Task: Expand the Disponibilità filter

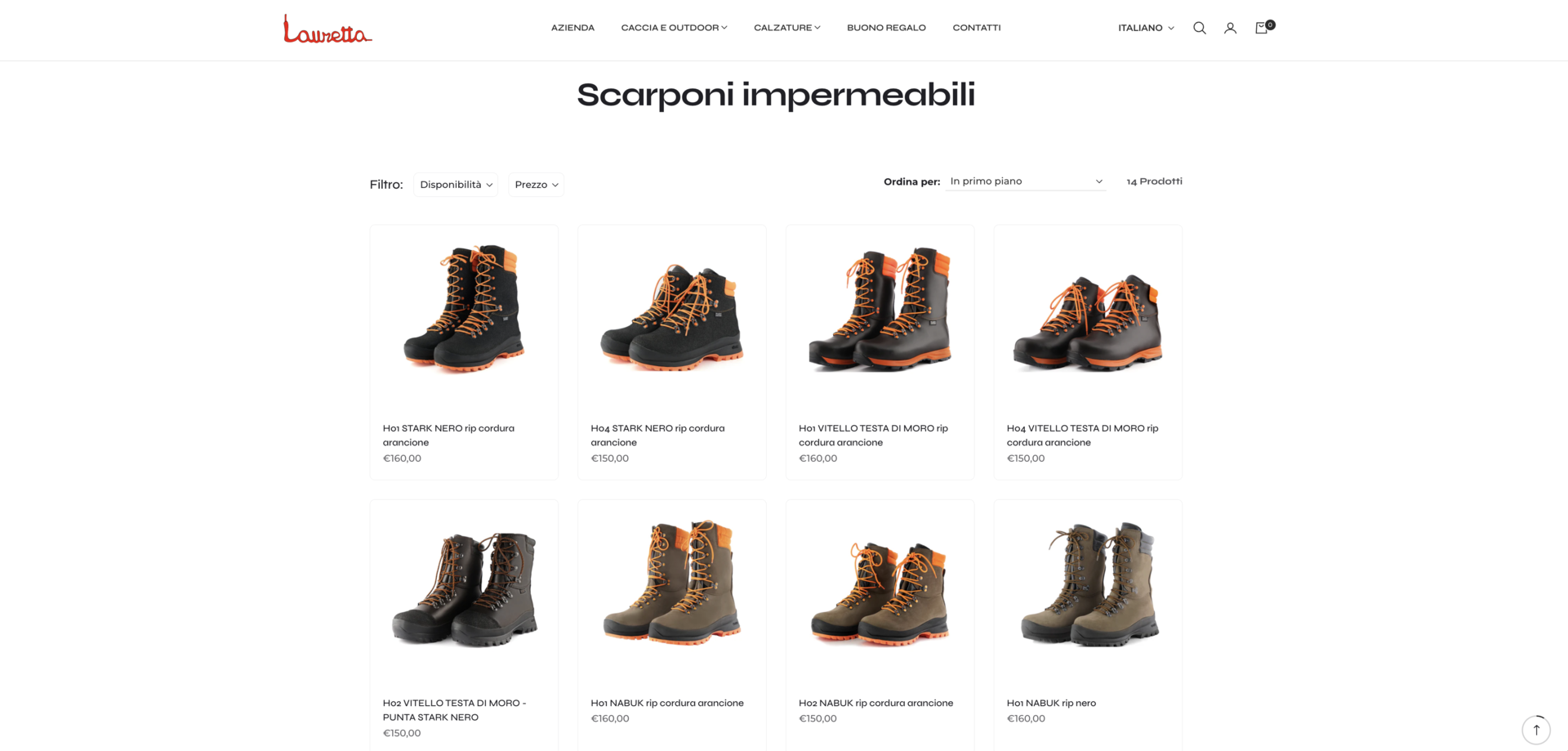Action: coord(456,185)
